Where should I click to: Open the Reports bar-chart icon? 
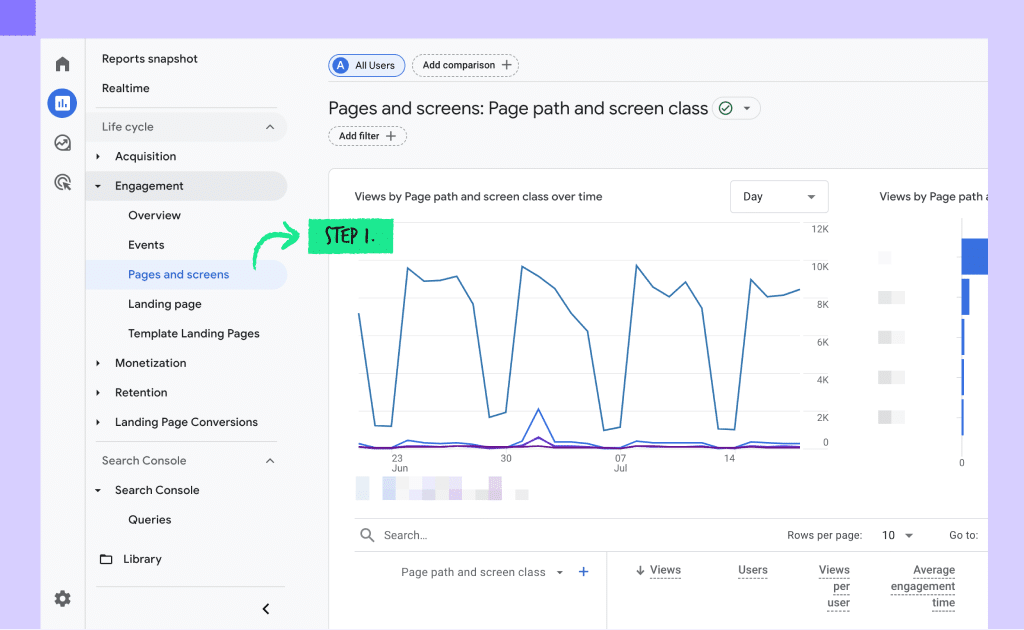coord(63,103)
